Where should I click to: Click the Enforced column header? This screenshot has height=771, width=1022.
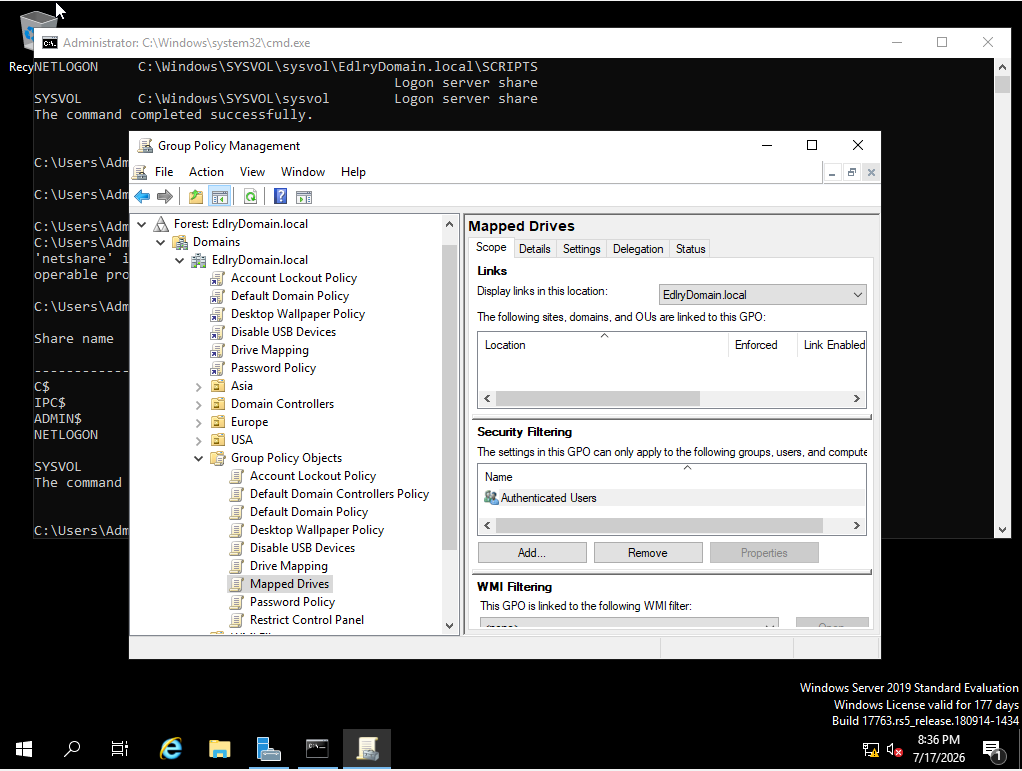[x=762, y=345]
